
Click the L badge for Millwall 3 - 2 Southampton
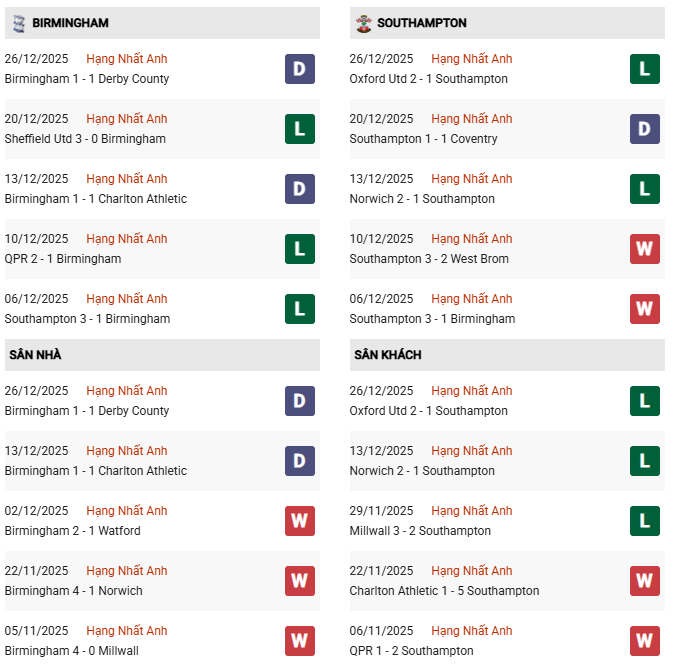[x=645, y=521]
